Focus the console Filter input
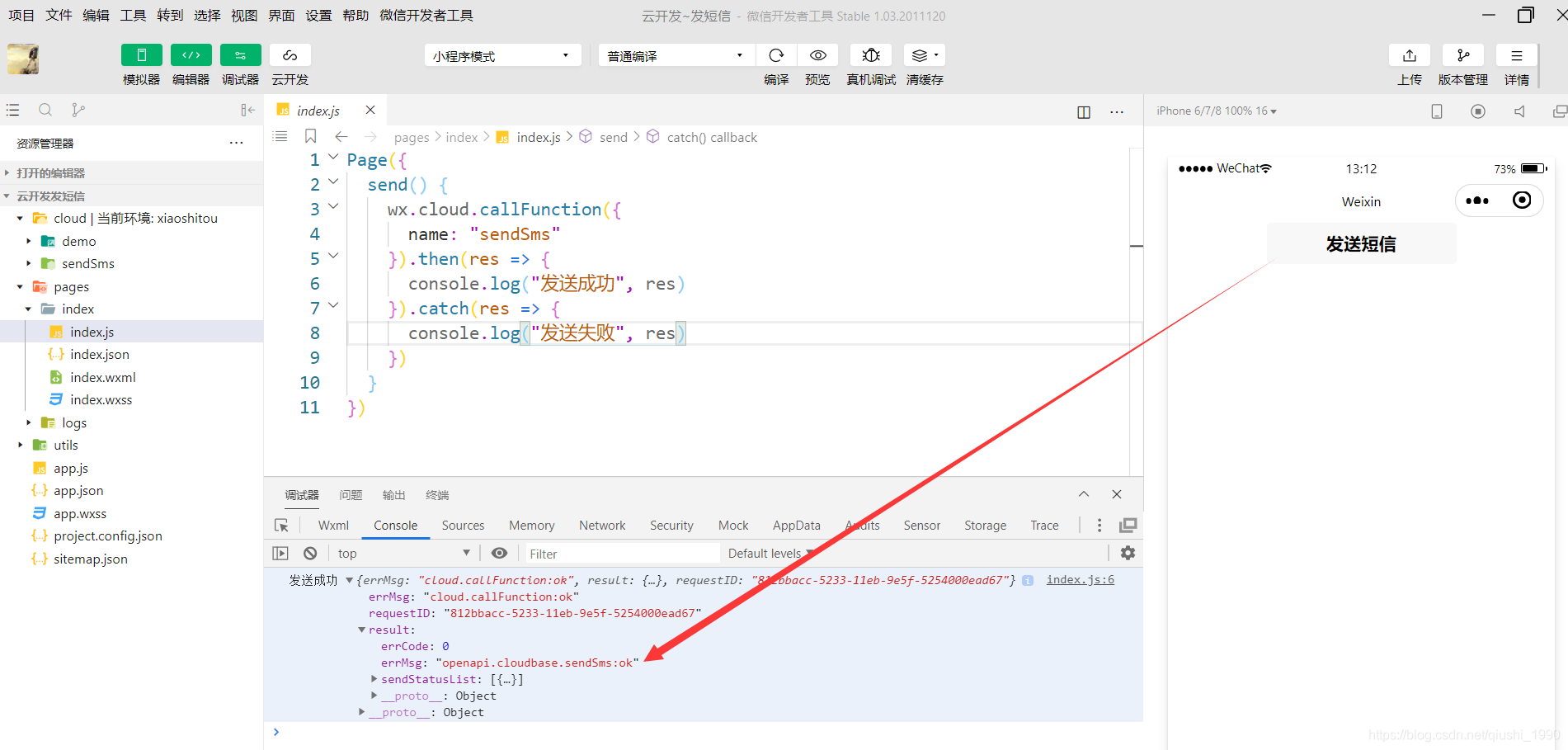Viewport: 1568px width, 750px height. (623, 554)
